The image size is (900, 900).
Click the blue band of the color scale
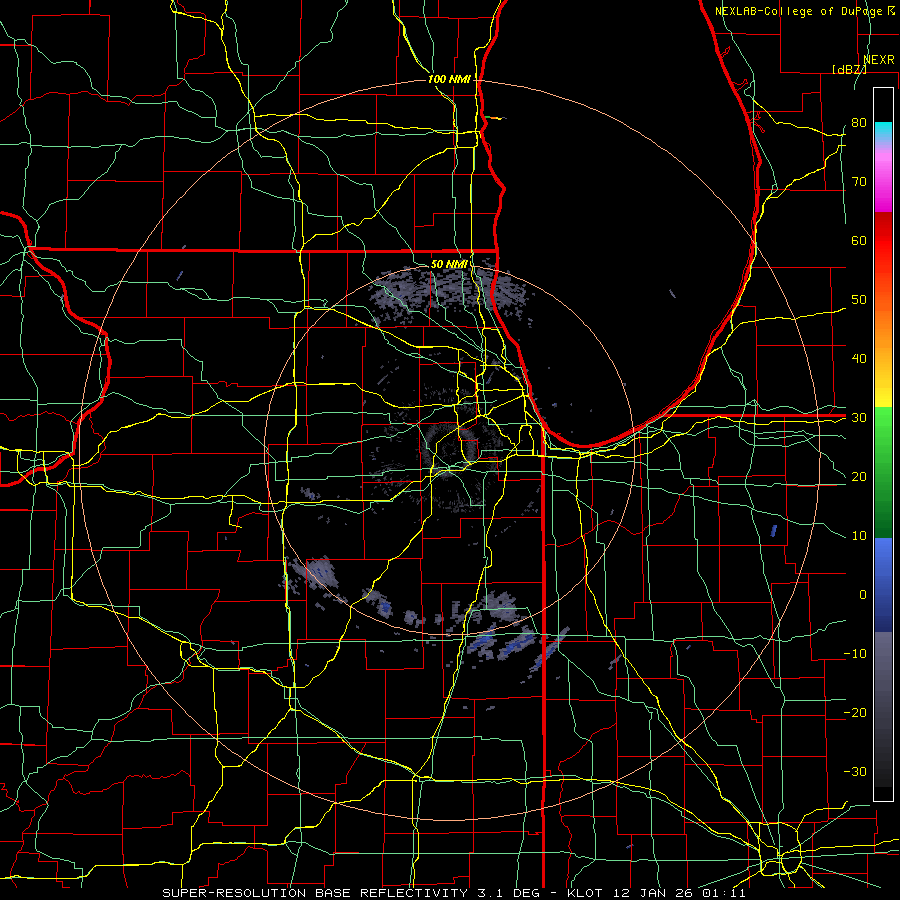tap(883, 585)
